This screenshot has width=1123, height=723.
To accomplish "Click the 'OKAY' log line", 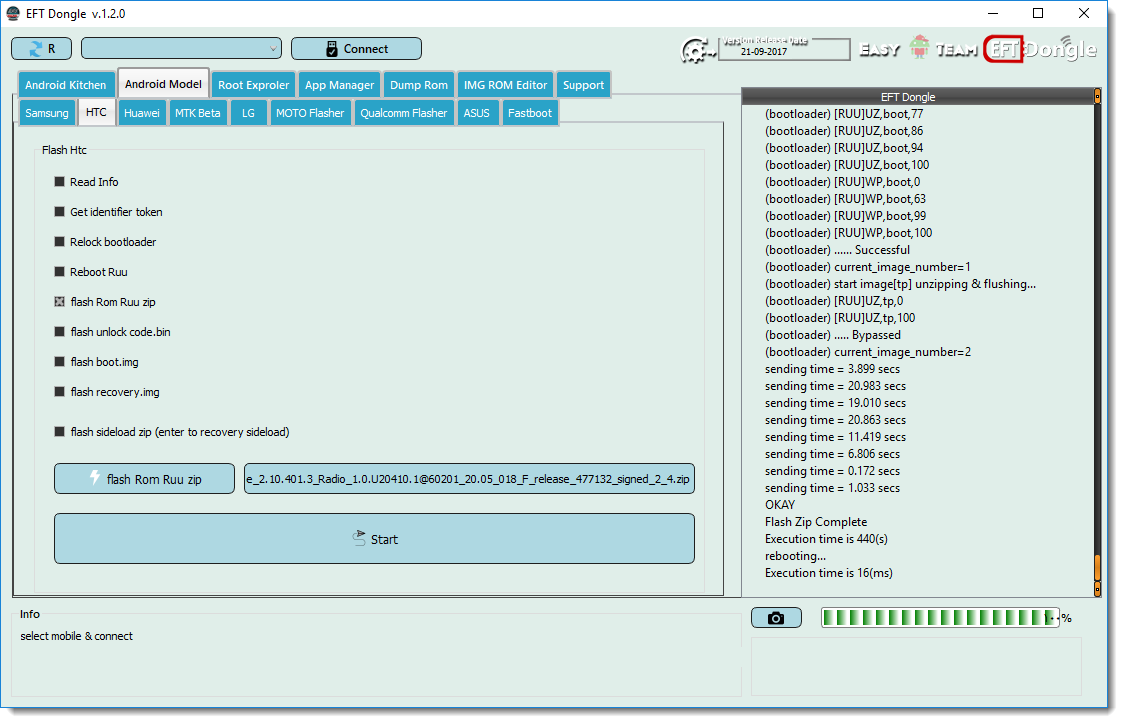I will pos(780,505).
